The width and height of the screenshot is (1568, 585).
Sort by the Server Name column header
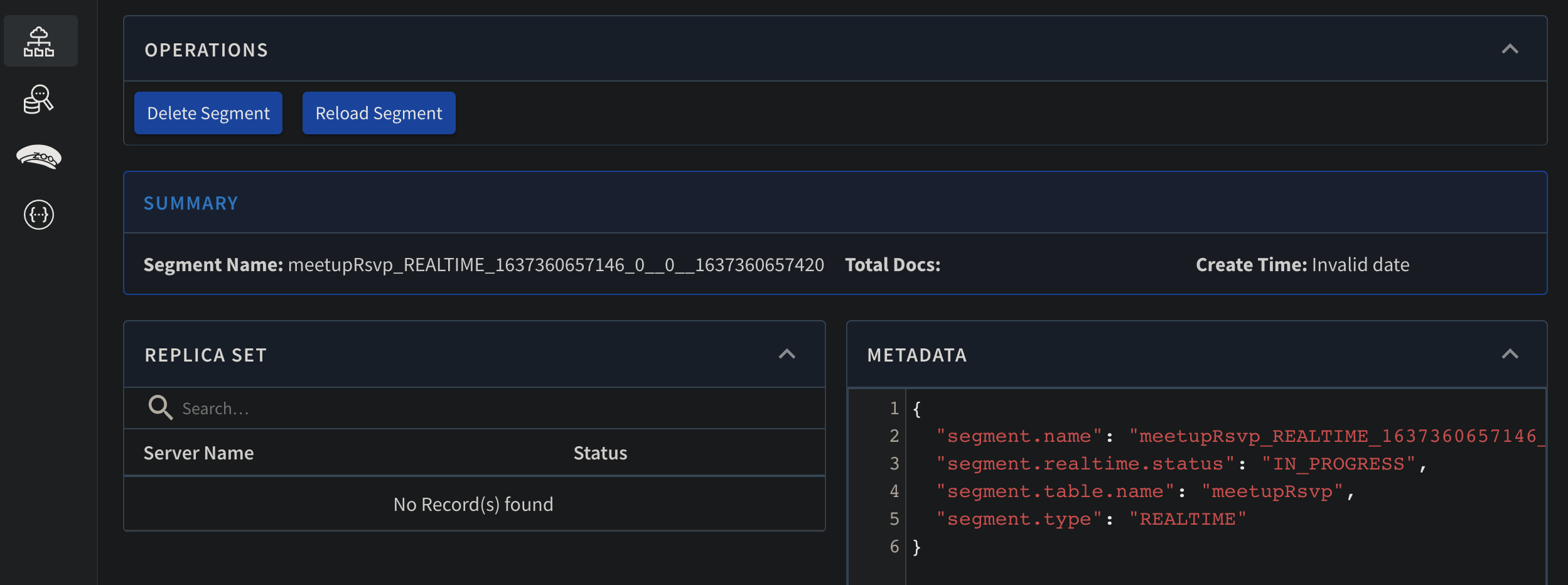(x=198, y=453)
